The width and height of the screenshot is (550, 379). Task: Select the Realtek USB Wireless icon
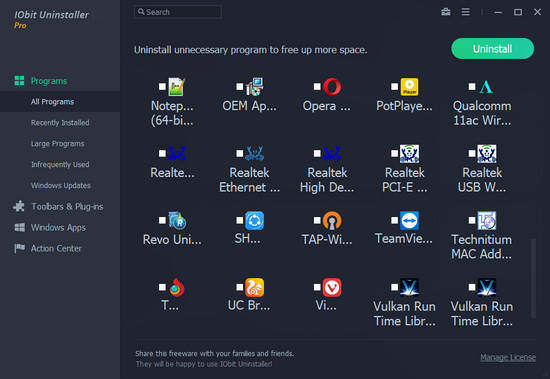(x=487, y=154)
